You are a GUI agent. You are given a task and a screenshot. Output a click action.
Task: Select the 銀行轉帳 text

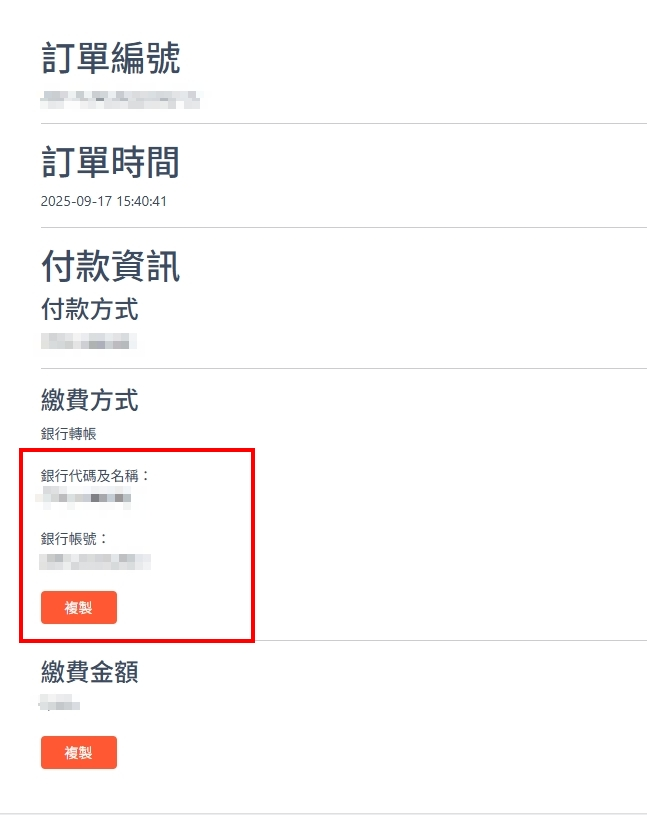point(68,433)
